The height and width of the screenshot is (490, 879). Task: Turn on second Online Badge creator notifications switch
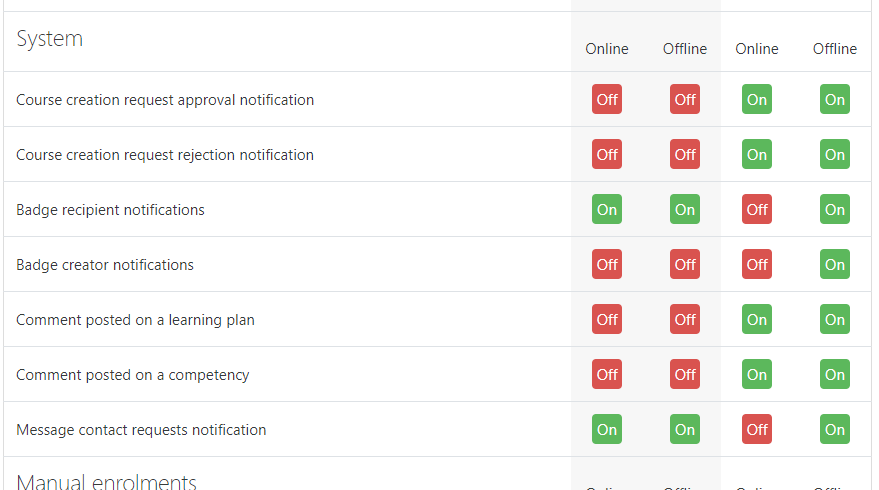pyautogui.click(x=756, y=264)
